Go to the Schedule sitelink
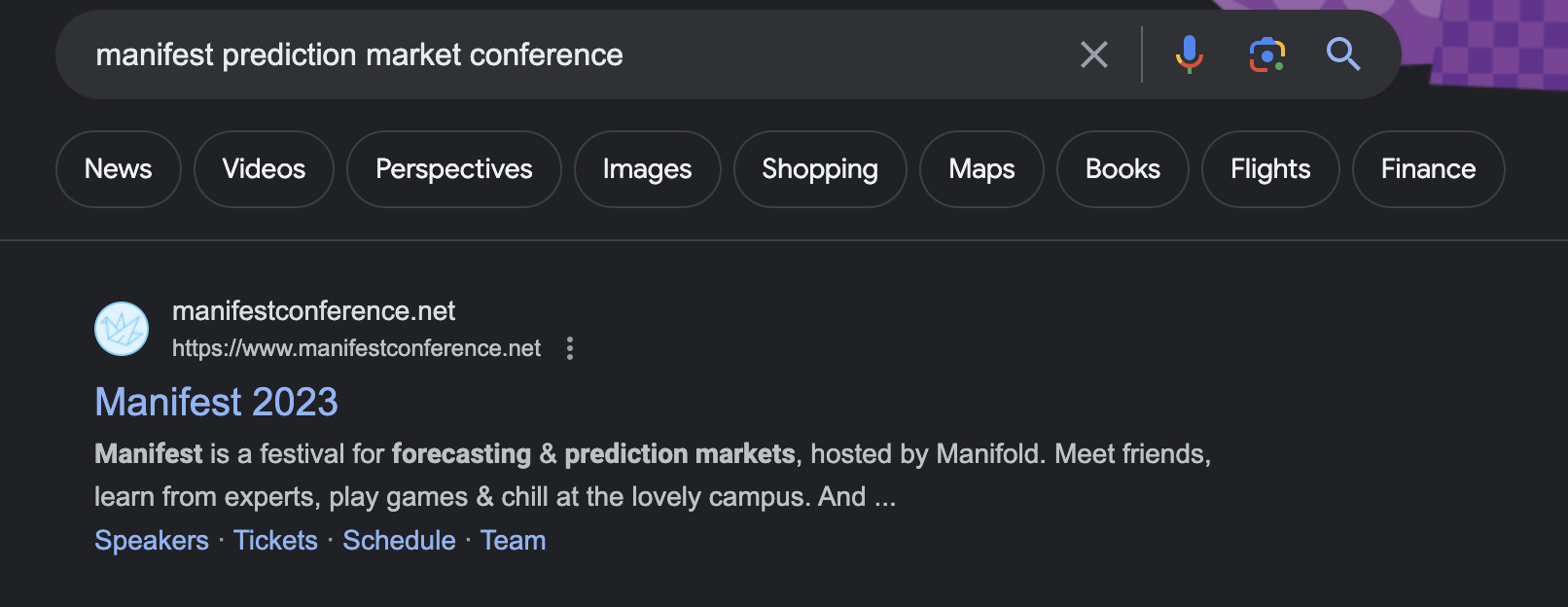 coord(399,540)
